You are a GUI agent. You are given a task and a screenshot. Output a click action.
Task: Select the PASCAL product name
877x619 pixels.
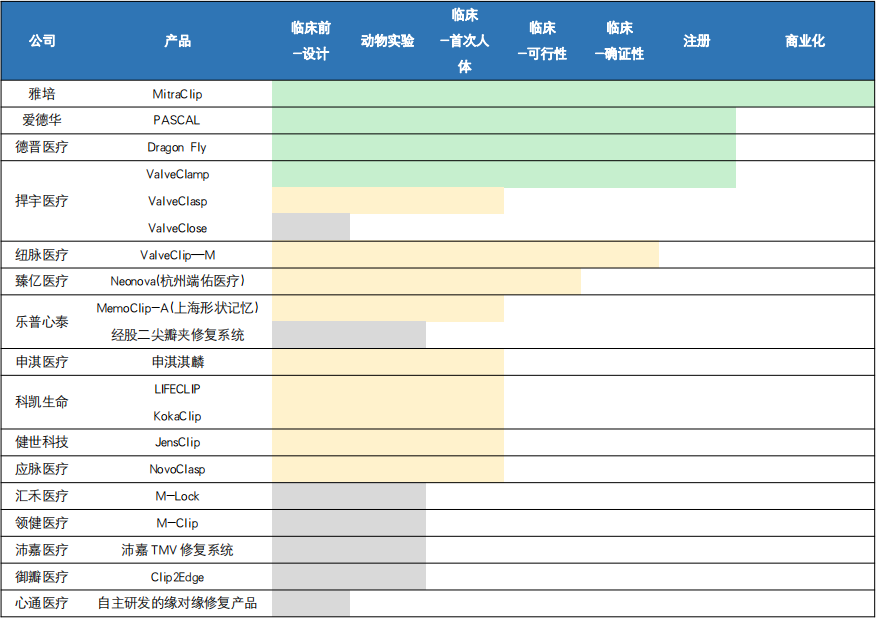click(x=177, y=120)
